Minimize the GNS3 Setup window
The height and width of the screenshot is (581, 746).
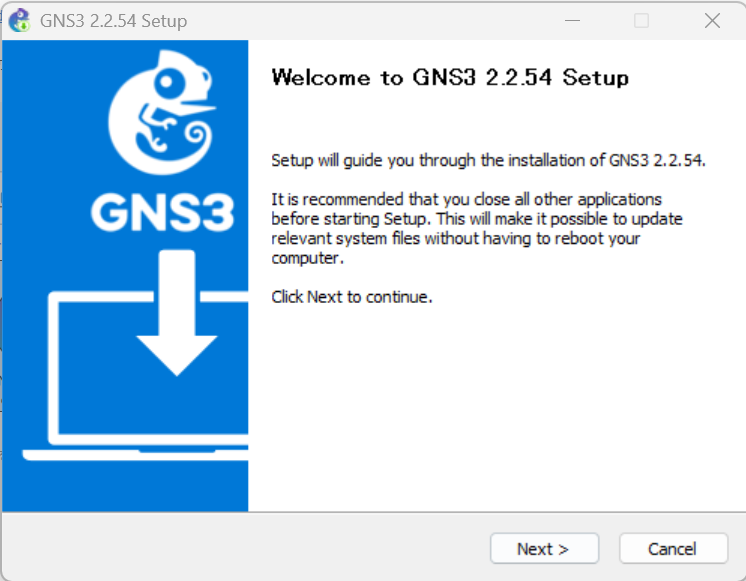pyautogui.click(x=572, y=21)
